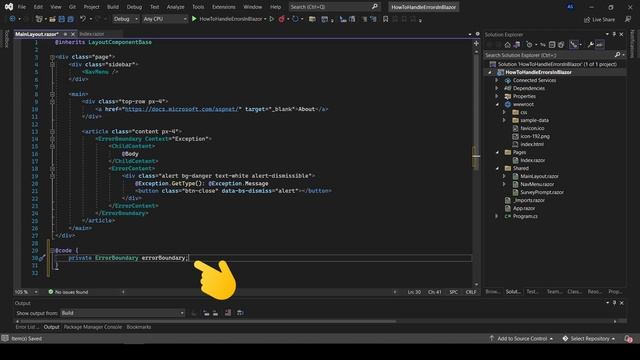640x360 pixels.
Task: Click Save All icon in toolbar
Action: [x=71, y=19]
